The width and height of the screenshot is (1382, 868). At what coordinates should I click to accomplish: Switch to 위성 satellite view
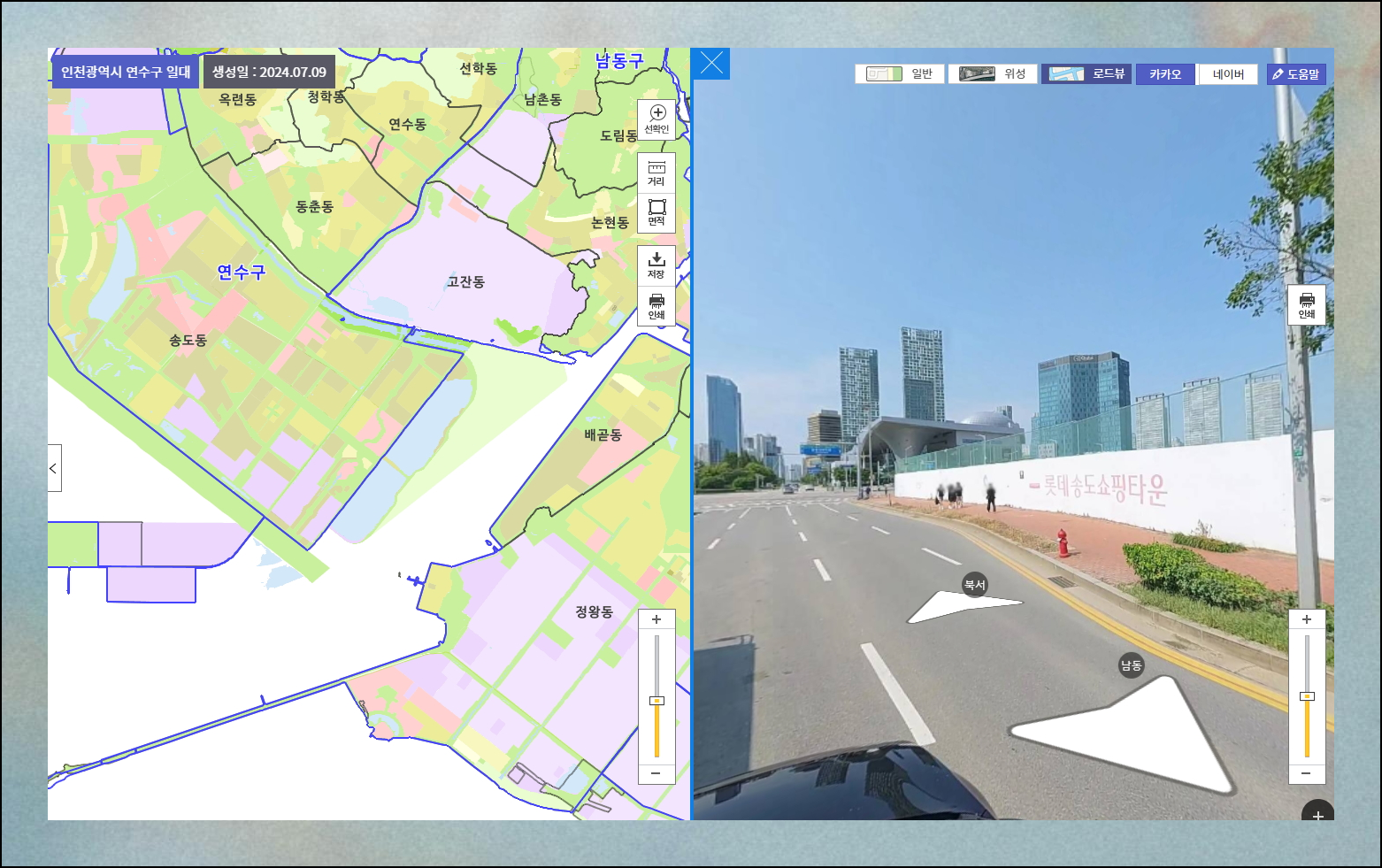993,74
